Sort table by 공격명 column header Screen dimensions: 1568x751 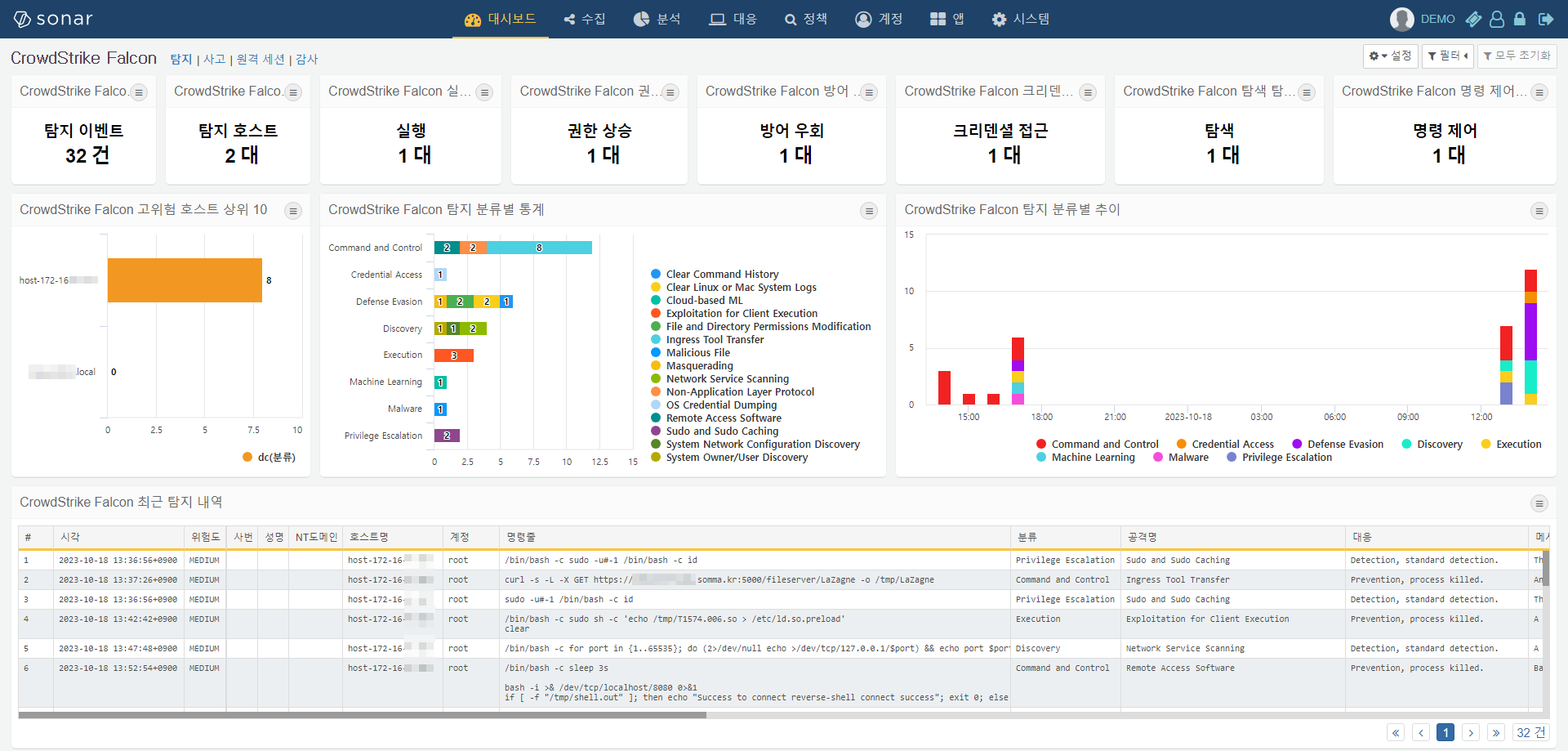(x=1232, y=537)
